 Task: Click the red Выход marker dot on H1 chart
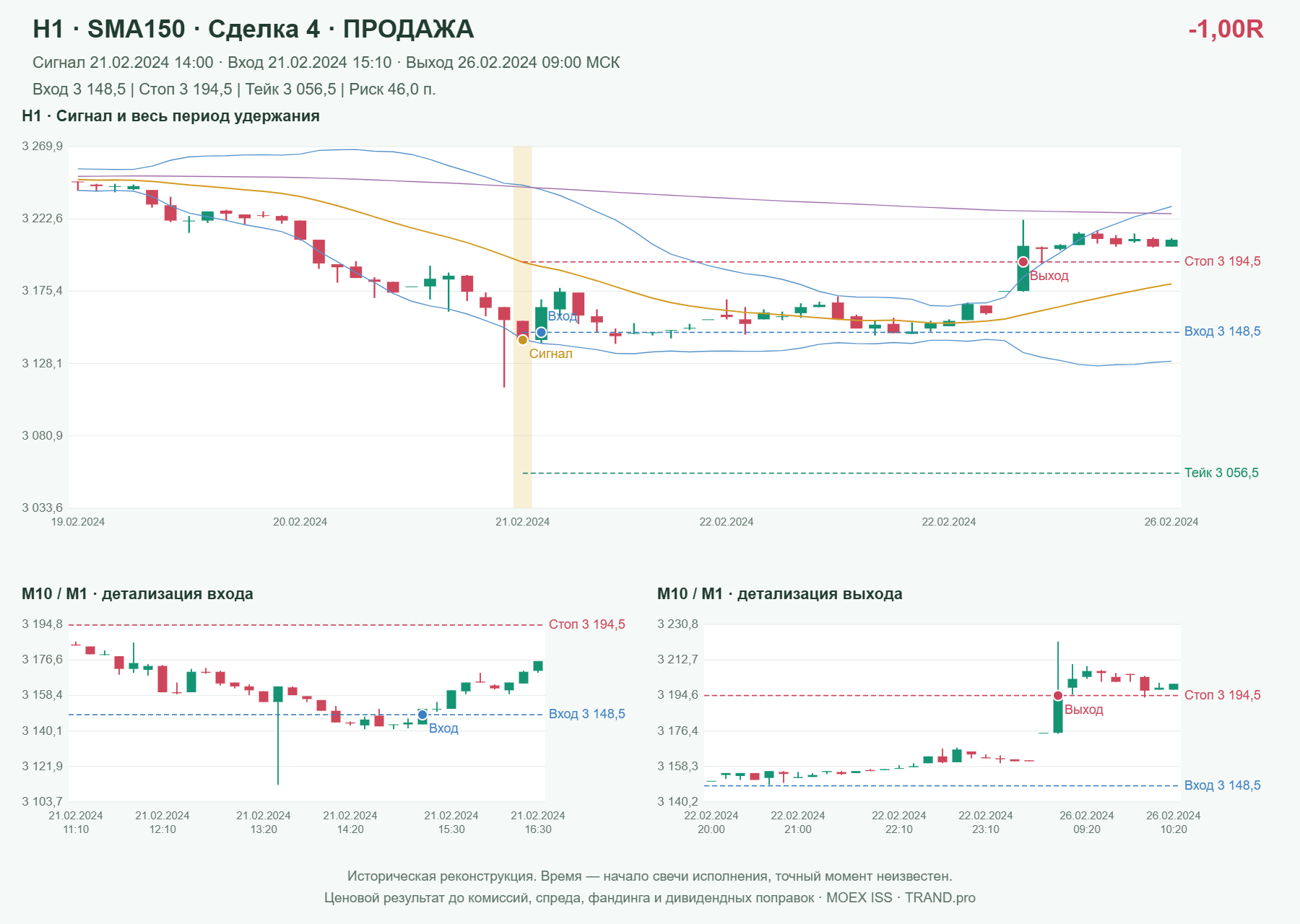tap(1023, 262)
